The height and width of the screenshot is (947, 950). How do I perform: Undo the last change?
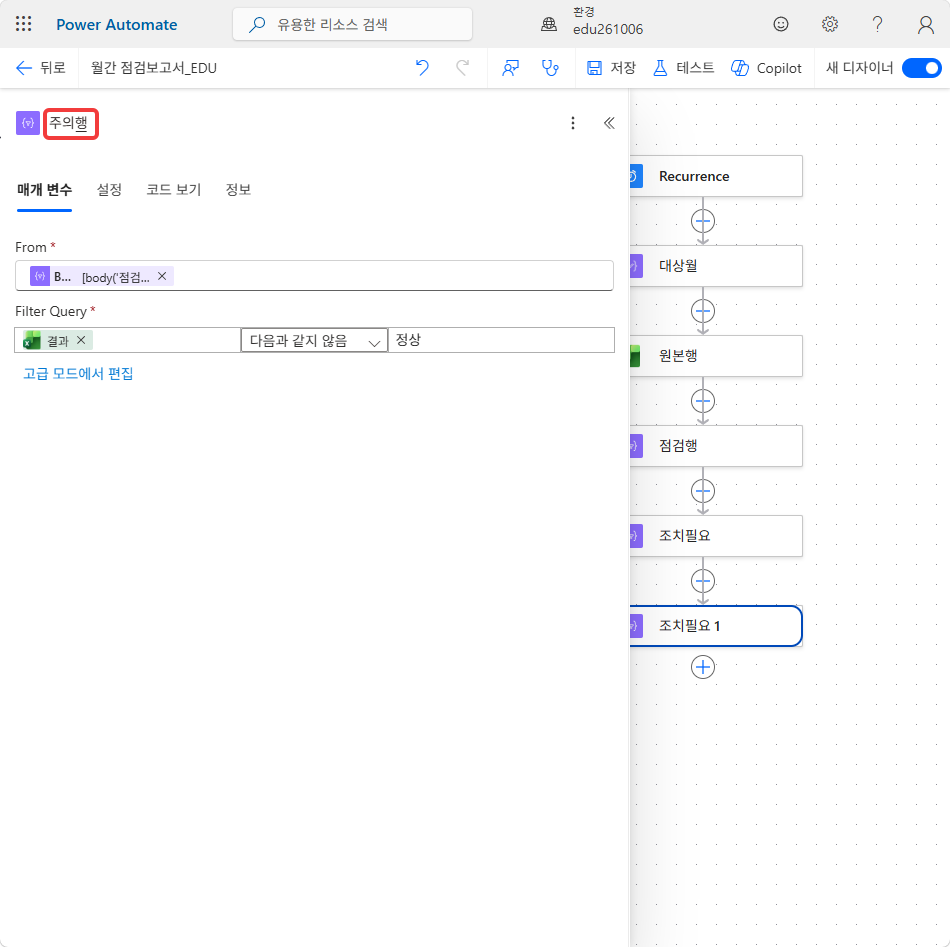422,67
